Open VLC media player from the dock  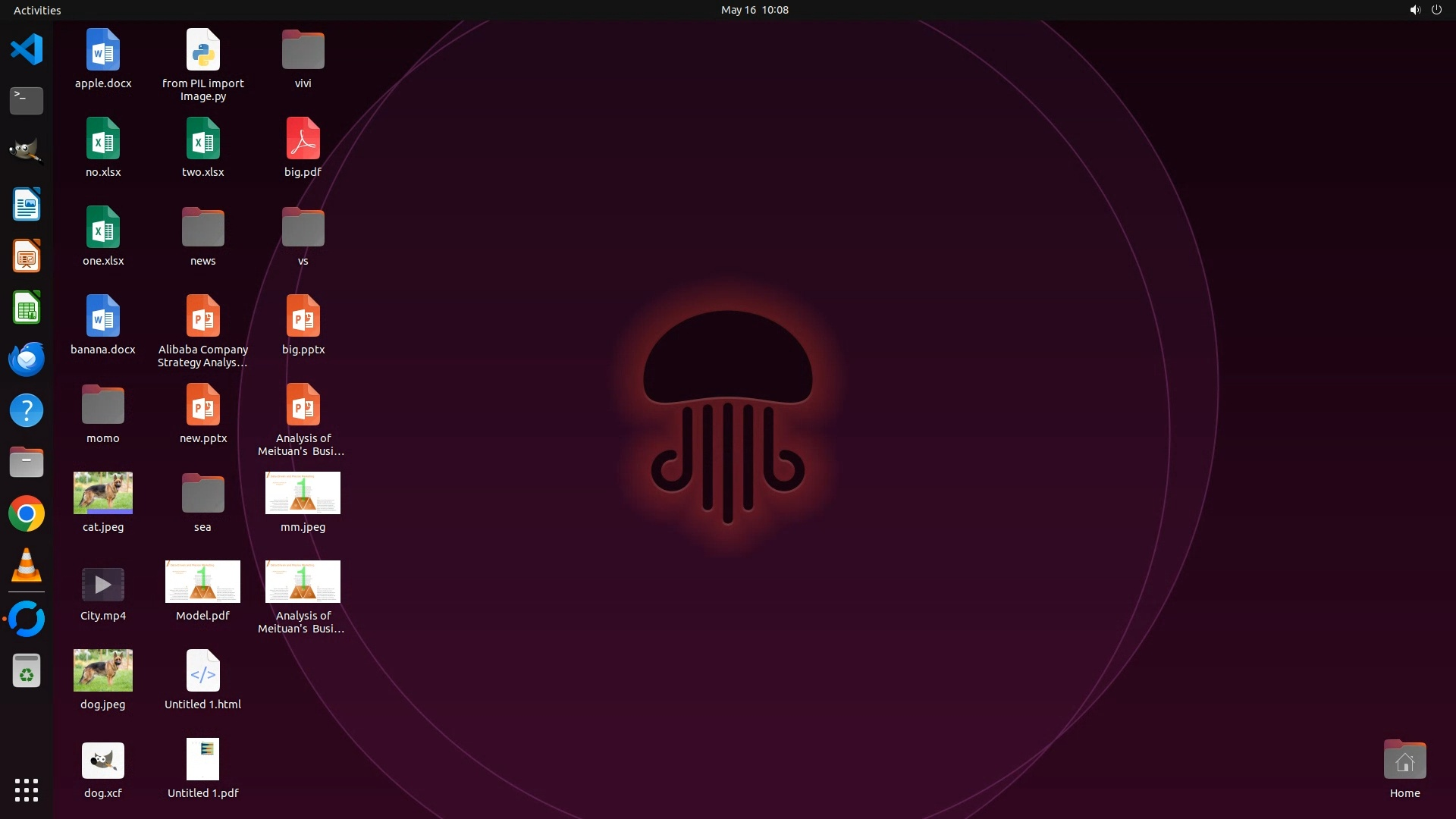pos(27,566)
